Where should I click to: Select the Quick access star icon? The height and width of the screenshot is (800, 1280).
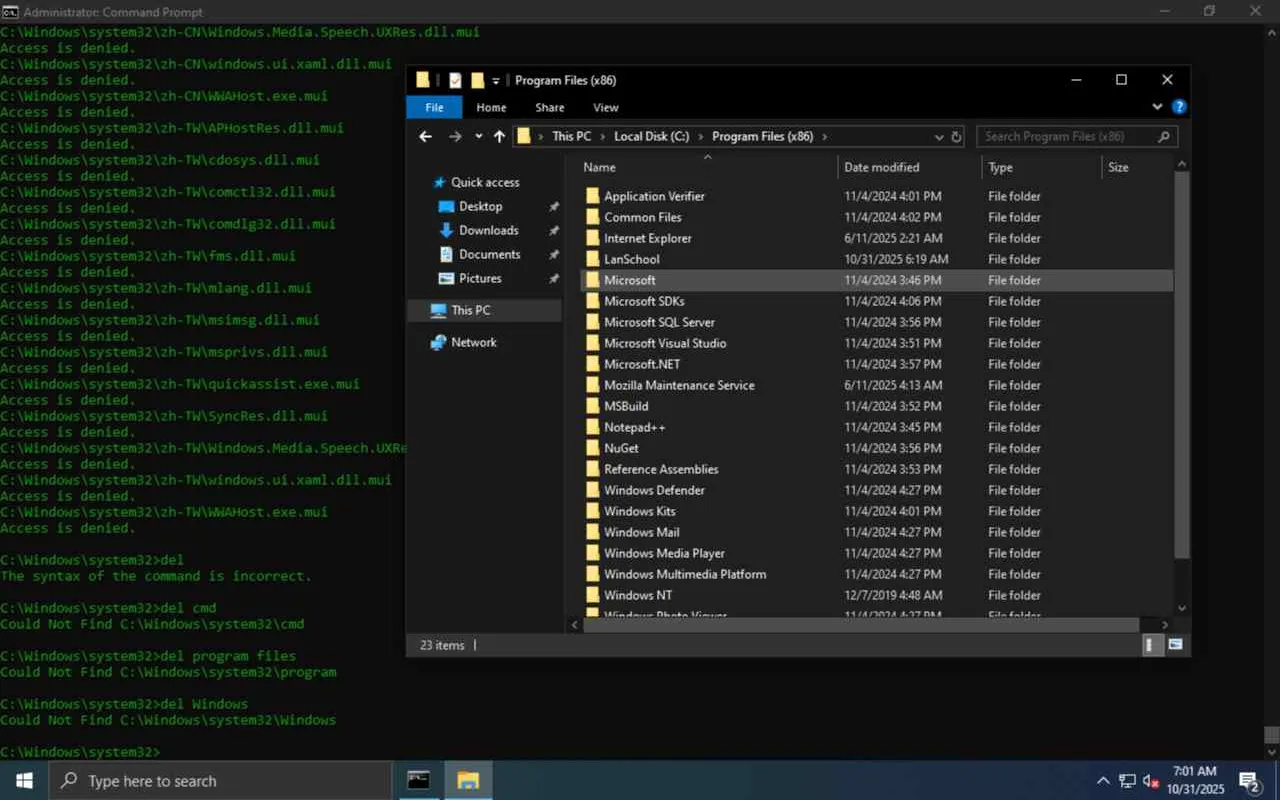[439, 183]
